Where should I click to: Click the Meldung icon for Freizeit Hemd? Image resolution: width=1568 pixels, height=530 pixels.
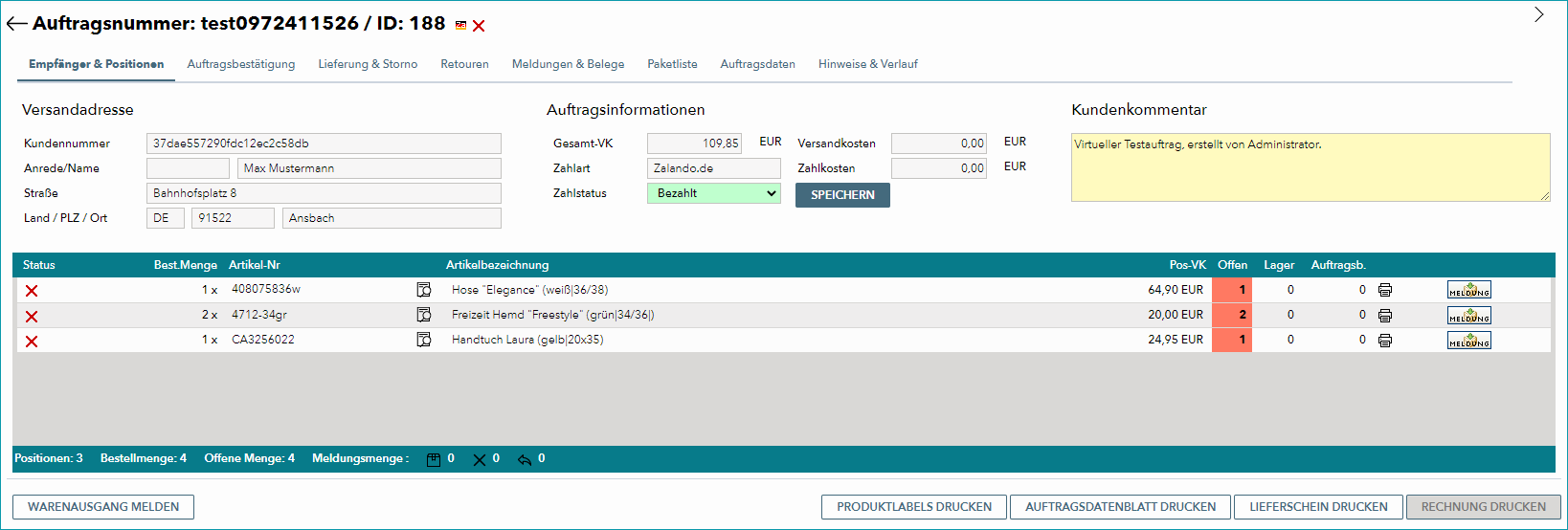[x=1469, y=315]
